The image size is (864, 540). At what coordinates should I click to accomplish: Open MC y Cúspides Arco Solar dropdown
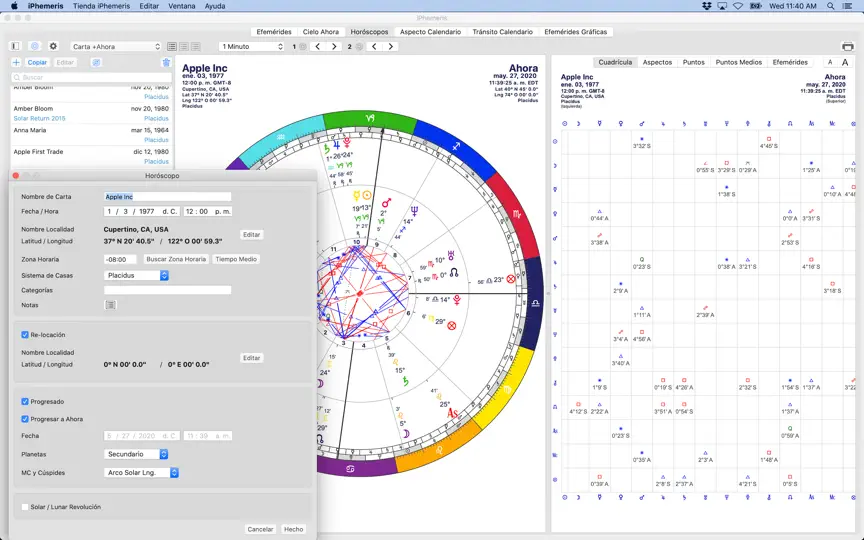click(141, 473)
